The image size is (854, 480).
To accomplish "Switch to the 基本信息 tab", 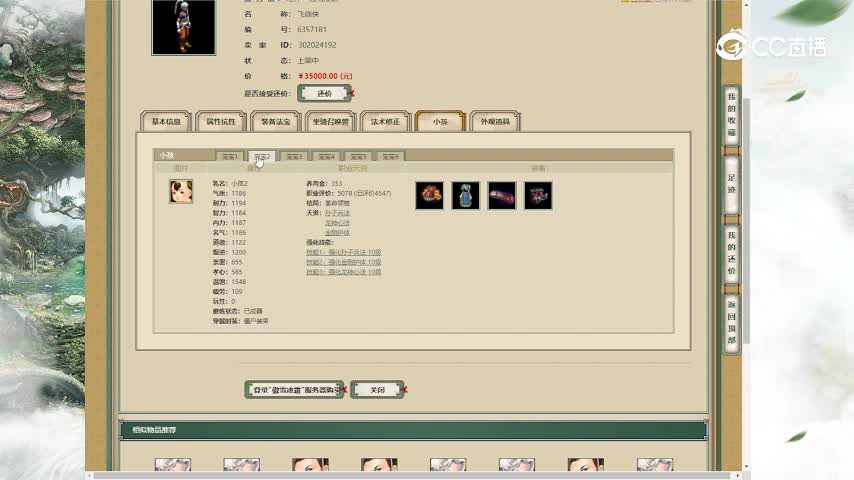I will (x=166, y=122).
